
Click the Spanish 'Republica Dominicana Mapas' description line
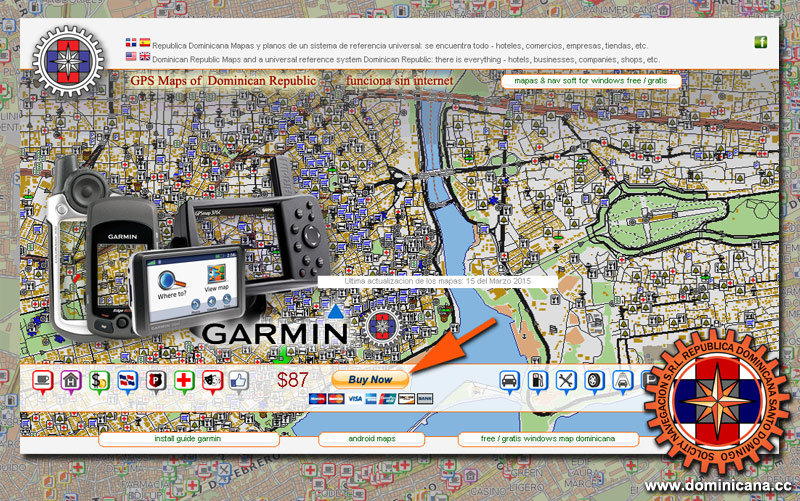pyautogui.click(x=400, y=46)
